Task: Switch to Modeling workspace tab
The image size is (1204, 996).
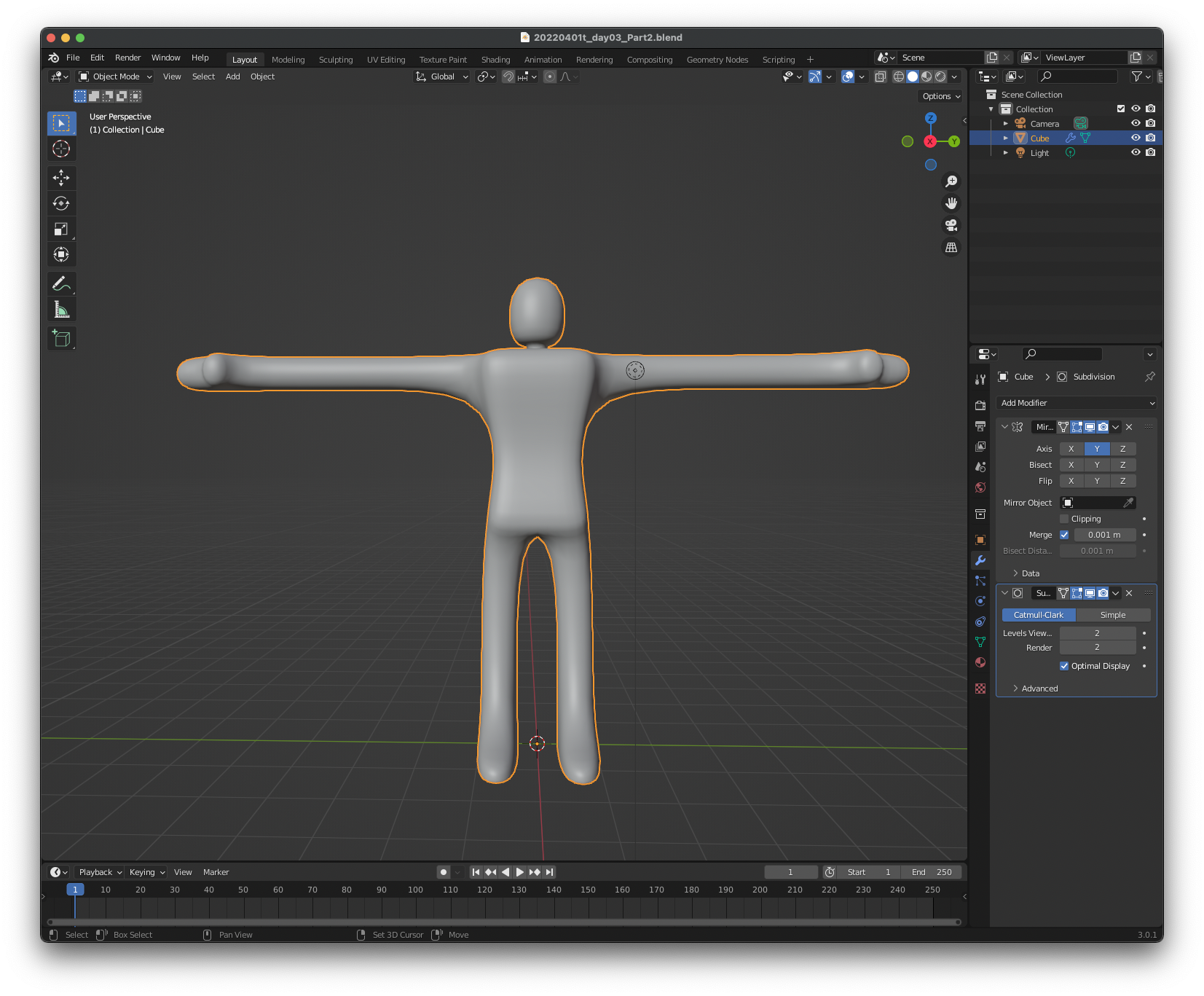Action: [288, 60]
